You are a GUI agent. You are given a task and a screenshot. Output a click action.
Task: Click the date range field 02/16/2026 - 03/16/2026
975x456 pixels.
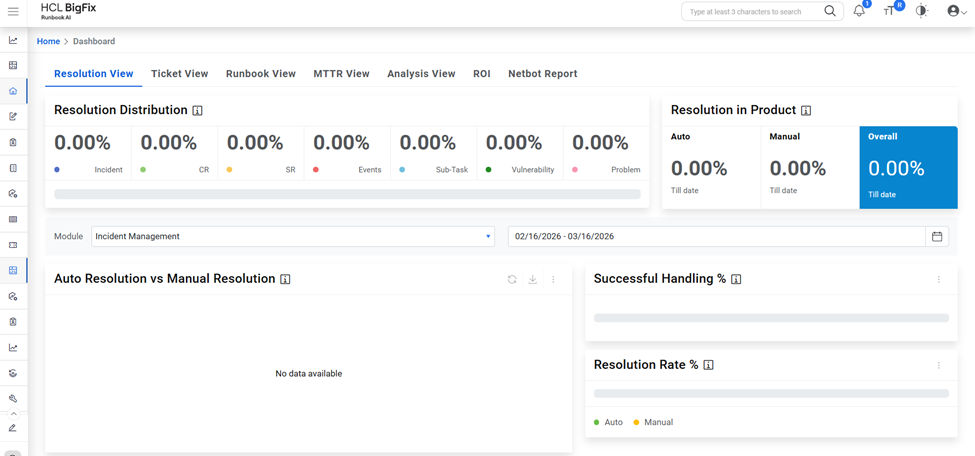point(717,236)
